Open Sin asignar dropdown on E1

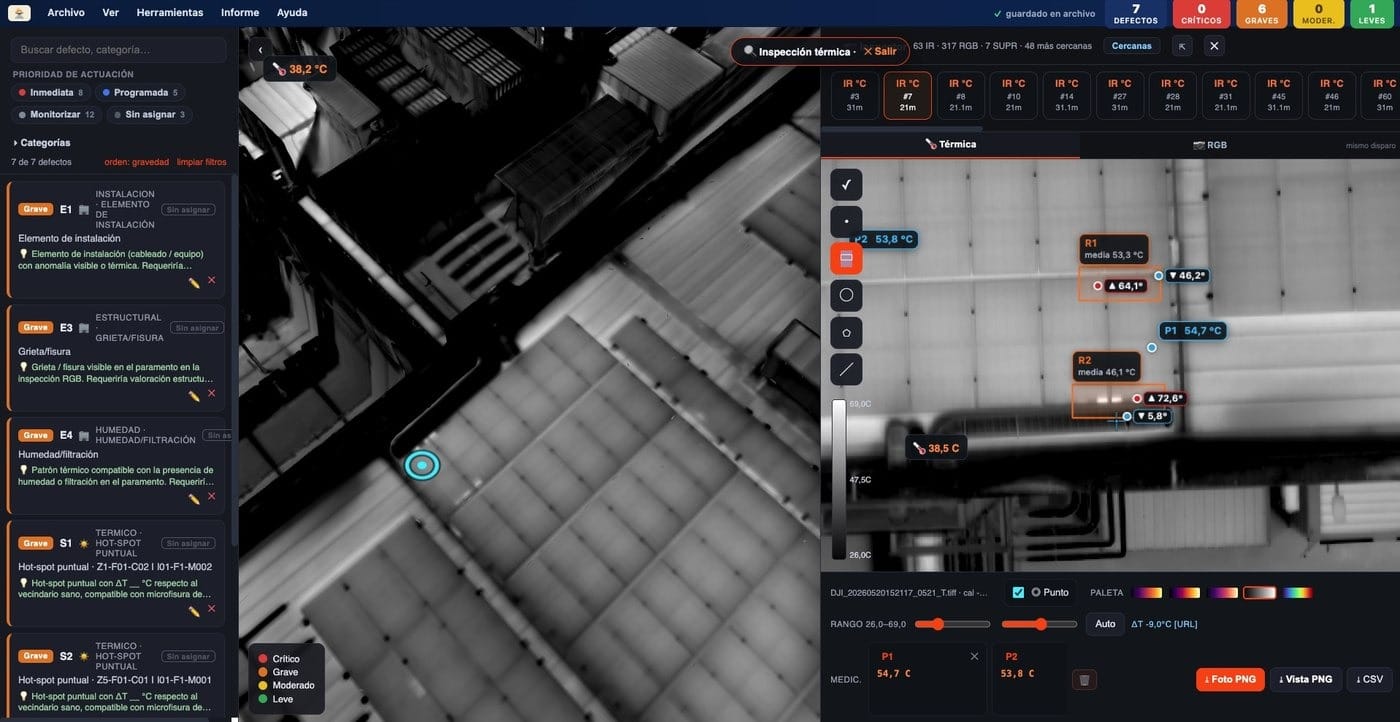coord(188,210)
